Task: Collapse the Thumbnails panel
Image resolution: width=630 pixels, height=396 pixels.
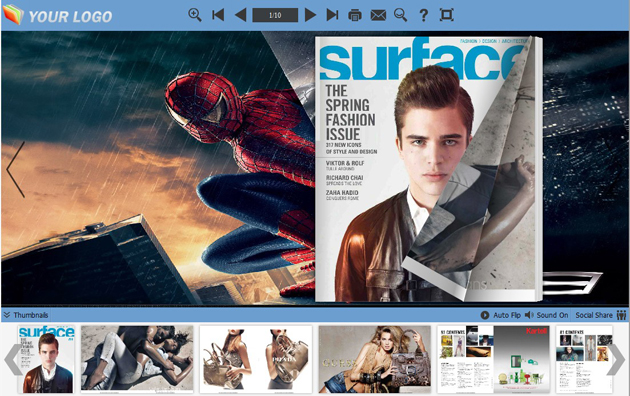Action: (26, 315)
